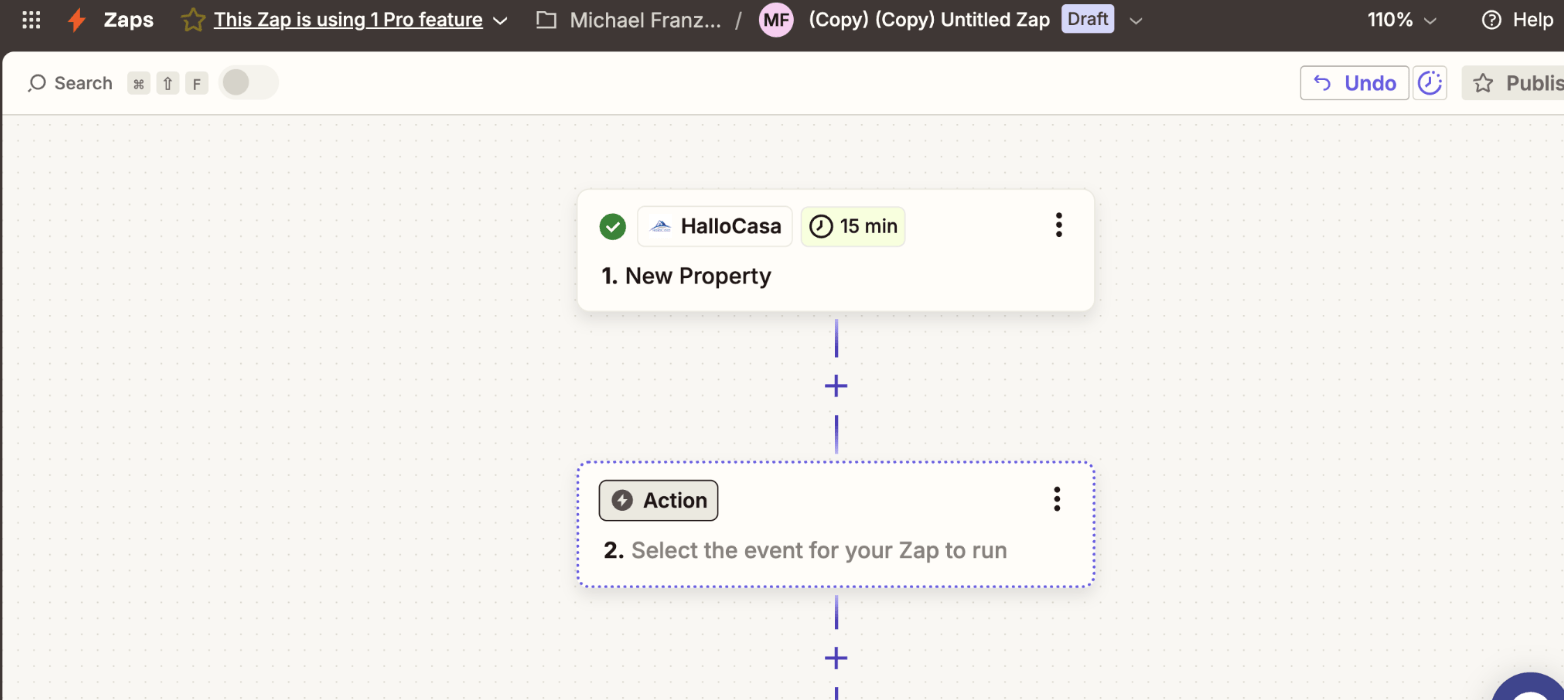Click the Draft status badge
The height and width of the screenshot is (700, 1564).
tap(1088, 19)
